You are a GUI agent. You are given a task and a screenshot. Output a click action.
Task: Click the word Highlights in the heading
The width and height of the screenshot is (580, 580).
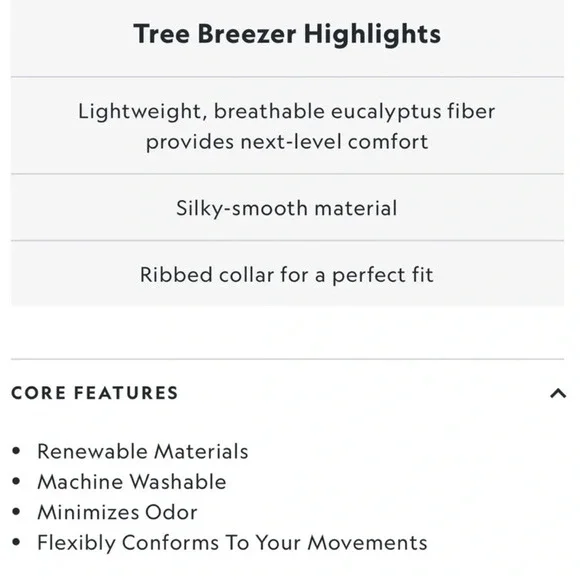tap(372, 34)
